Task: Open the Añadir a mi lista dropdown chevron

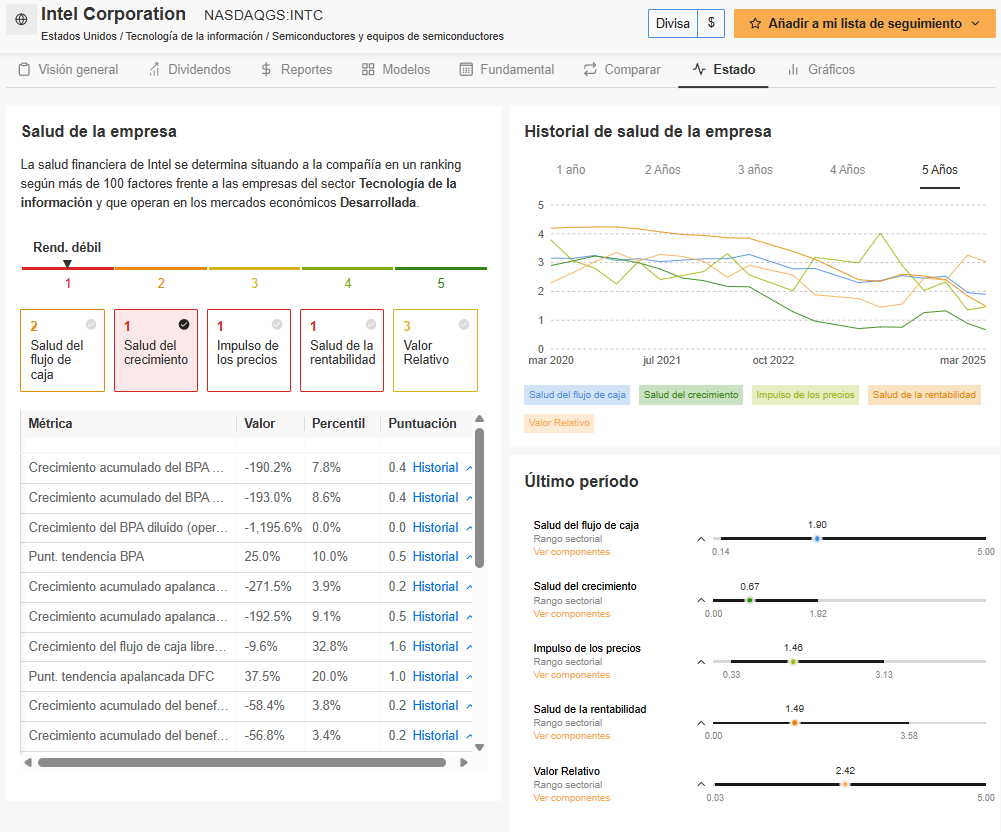Action: click(975, 24)
